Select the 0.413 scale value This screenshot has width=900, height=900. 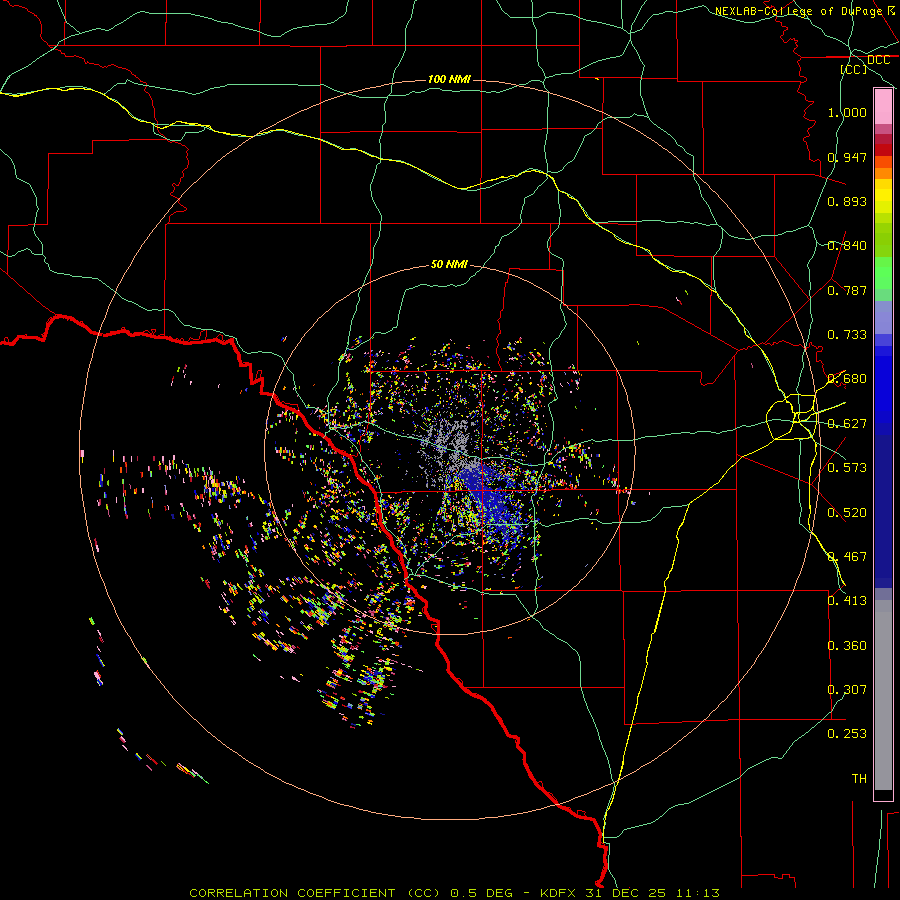[x=847, y=601]
